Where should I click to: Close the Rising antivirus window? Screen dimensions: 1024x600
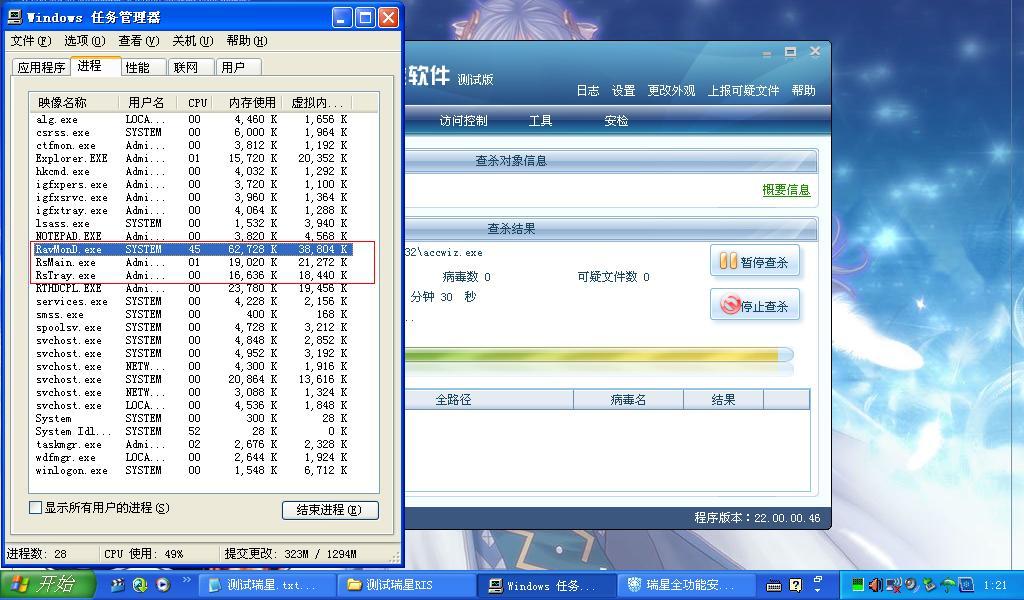pyautogui.click(x=814, y=52)
